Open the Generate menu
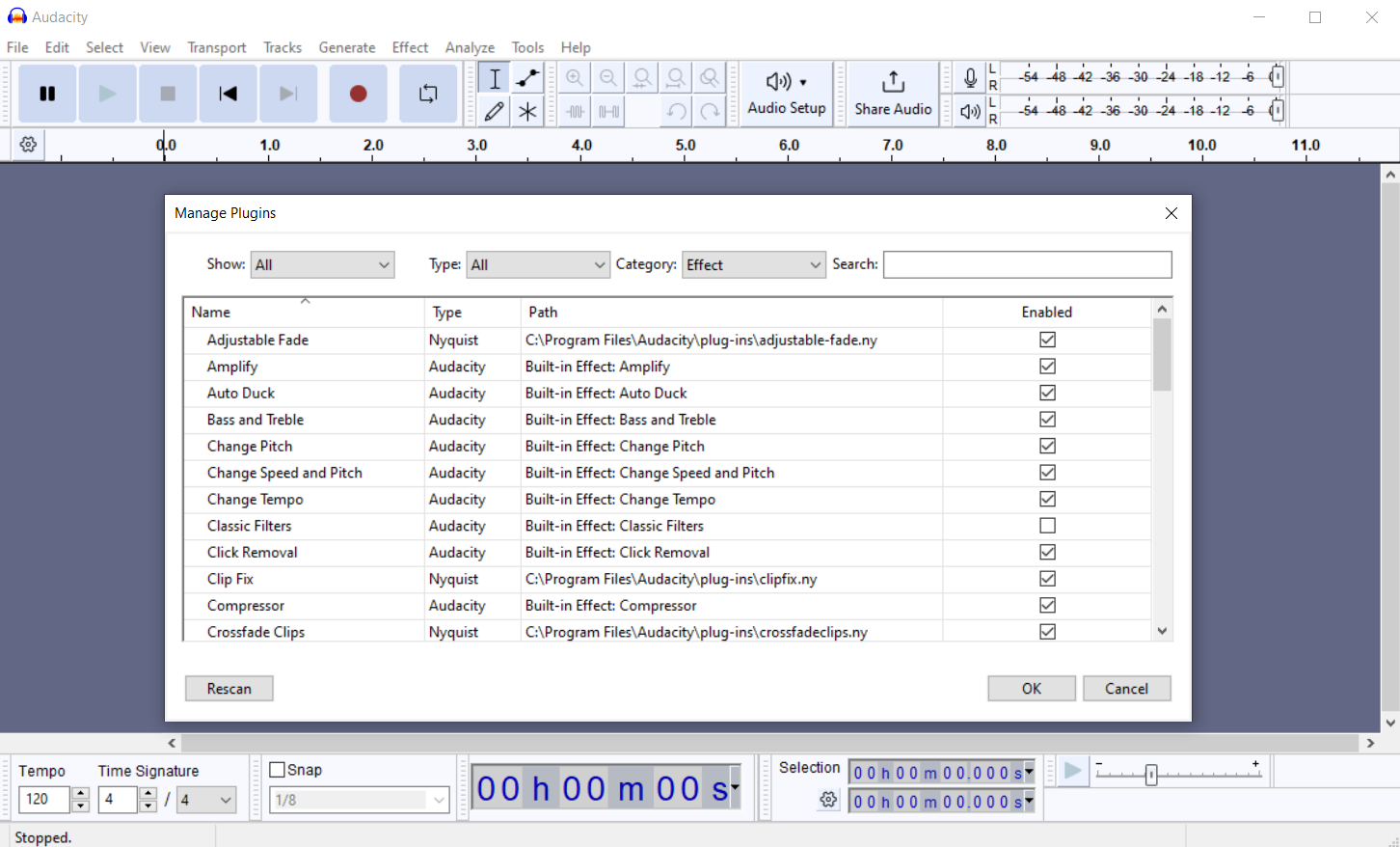1400x847 pixels. point(347,47)
